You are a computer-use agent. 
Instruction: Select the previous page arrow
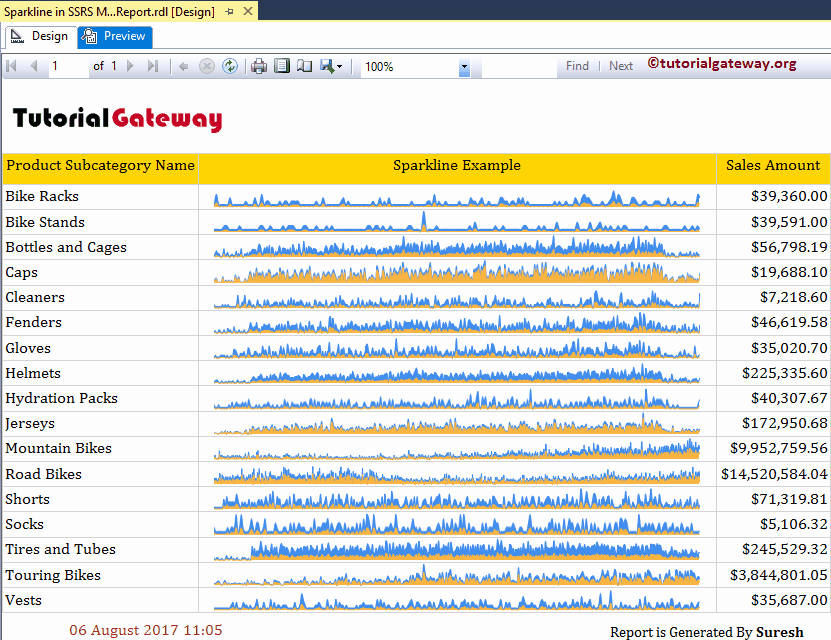(x=33, y=65)
